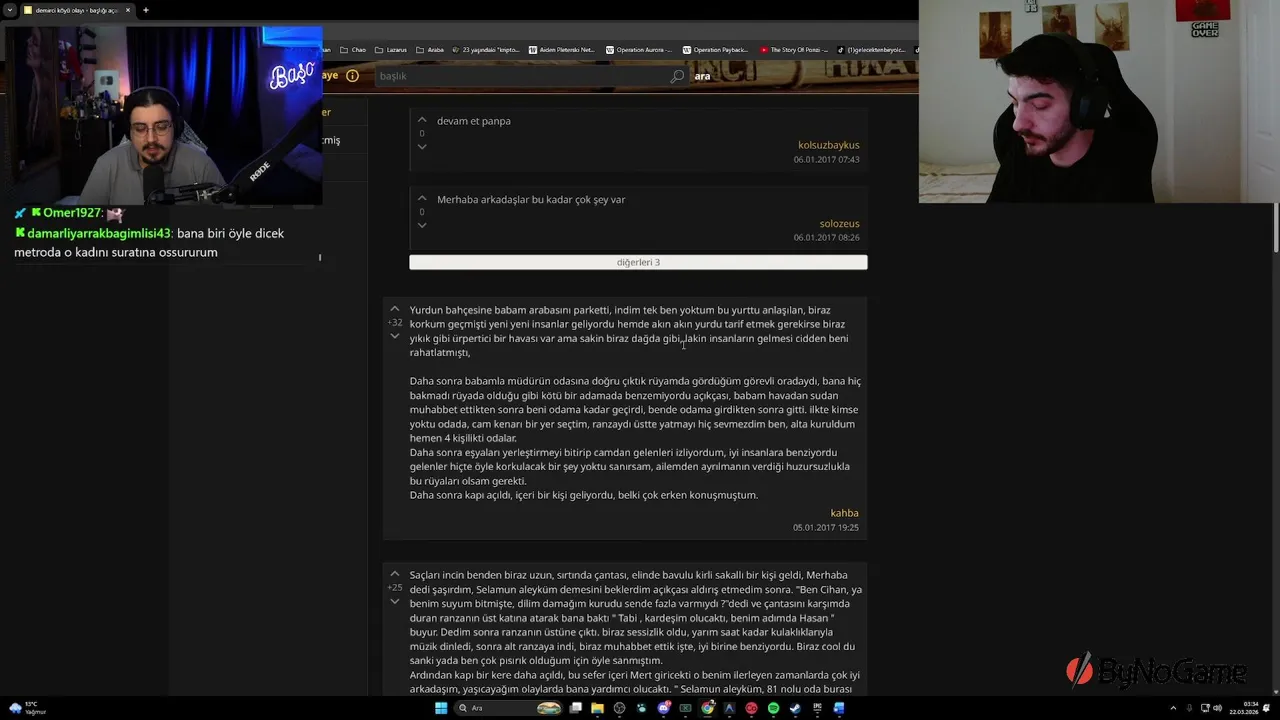Select the "demirci köyü olayı" browser tab

[x=78, y=10]
